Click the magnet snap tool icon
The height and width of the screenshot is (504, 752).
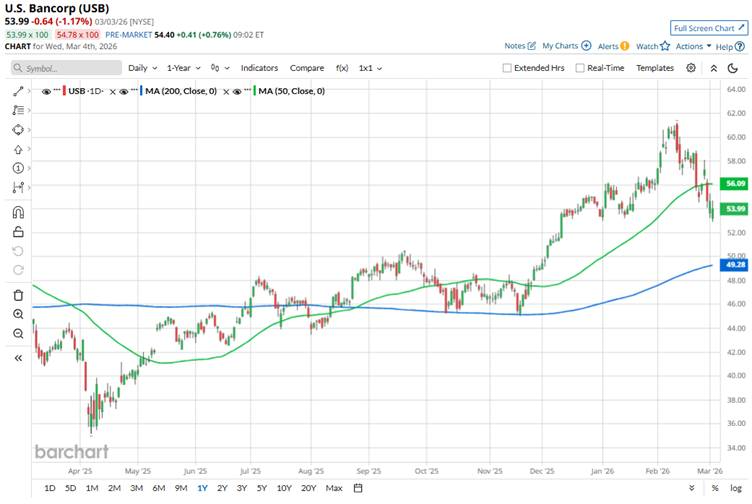point(19,212)
